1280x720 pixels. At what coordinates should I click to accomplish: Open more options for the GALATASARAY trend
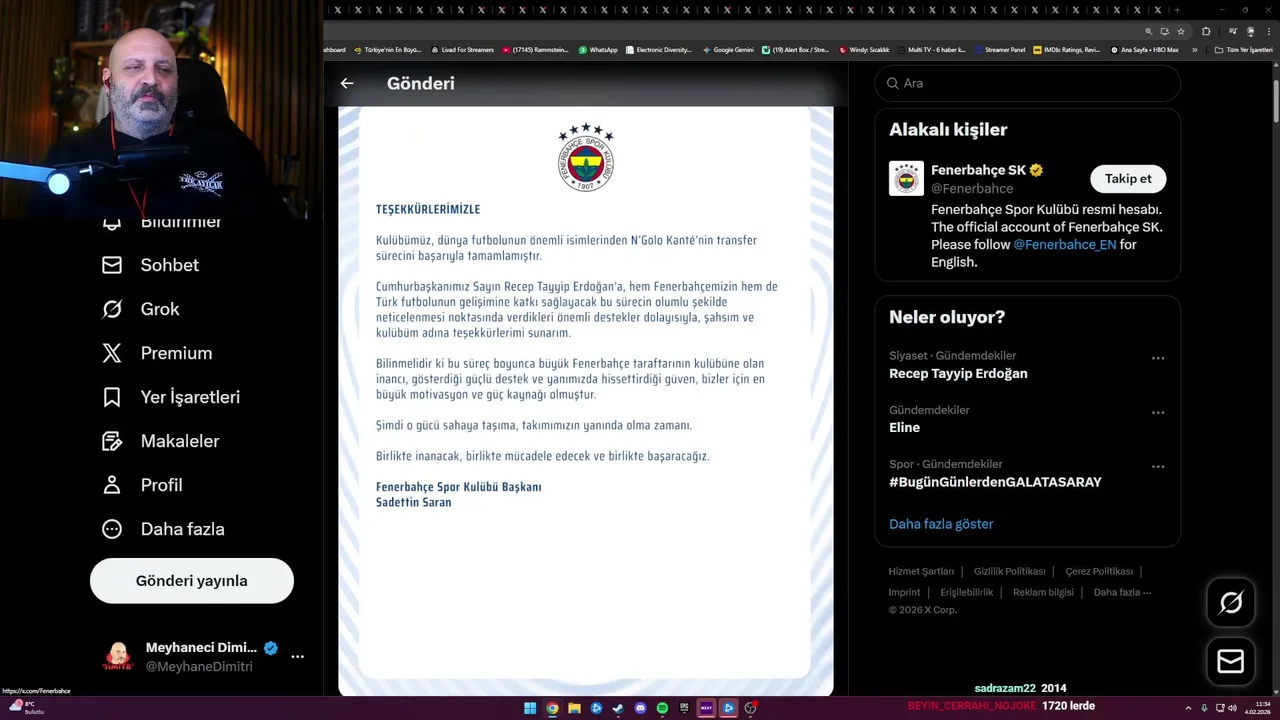pos(1158,466)
